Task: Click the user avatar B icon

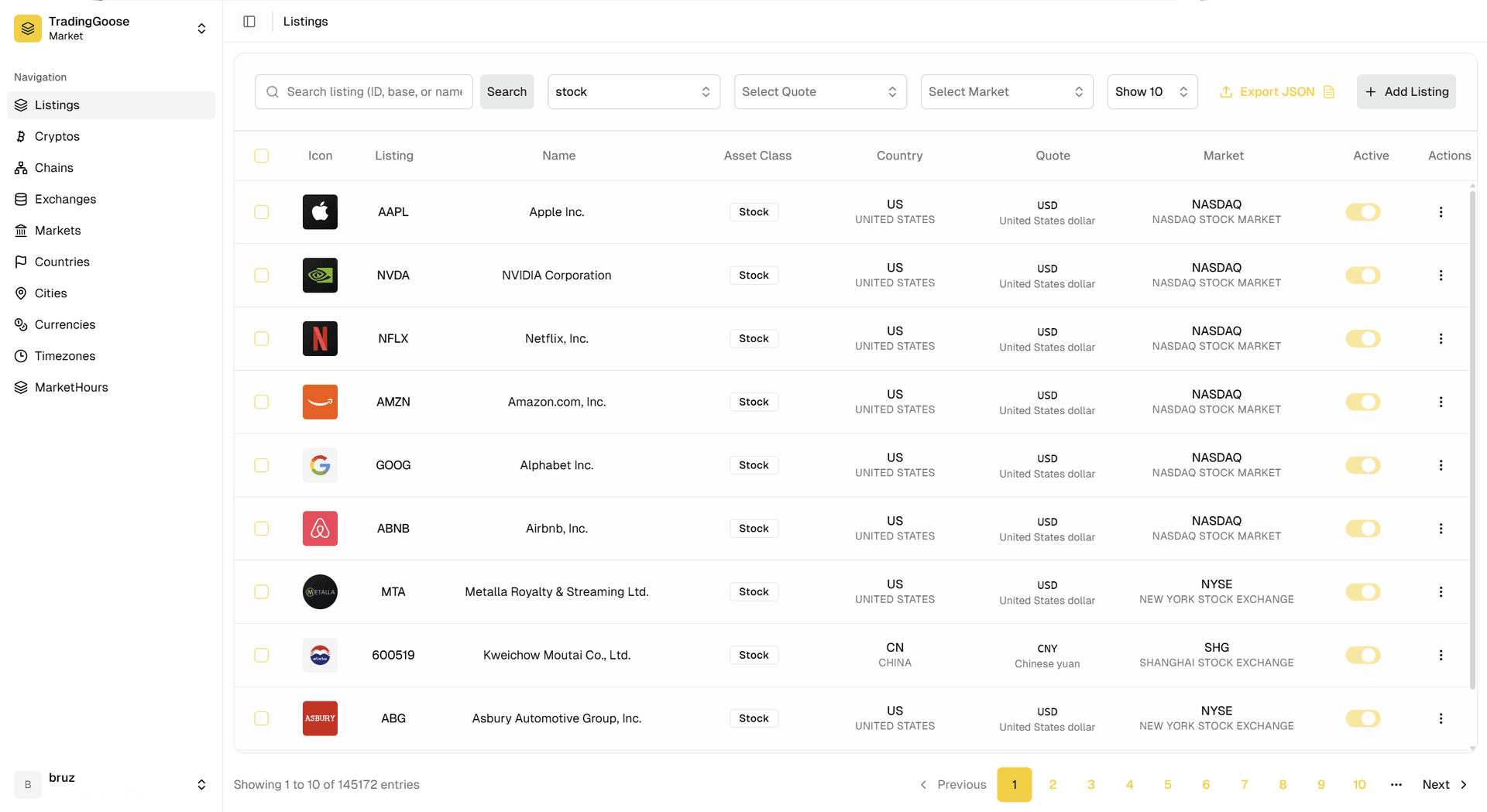Action: click(28, 784)
